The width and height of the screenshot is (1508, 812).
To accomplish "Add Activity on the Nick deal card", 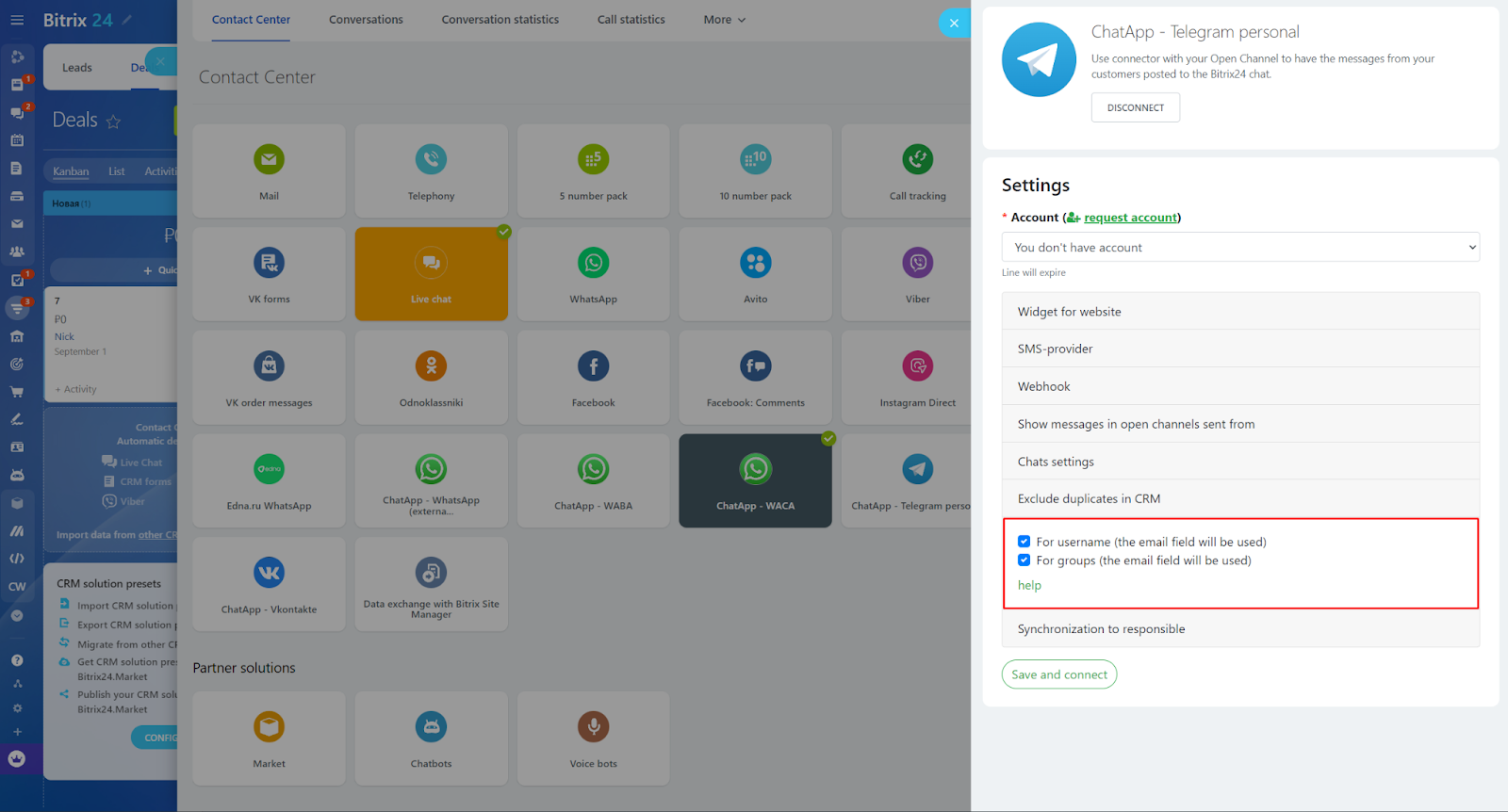I will (x=75, y=389).
